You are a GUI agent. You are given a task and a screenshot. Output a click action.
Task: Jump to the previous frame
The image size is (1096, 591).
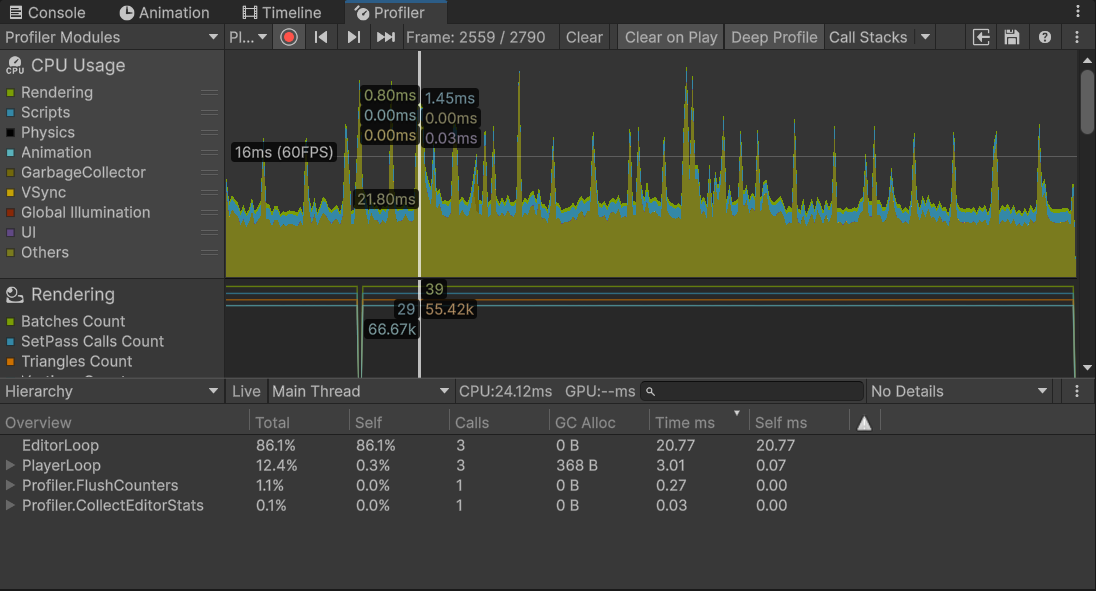pyautogui.click(x=321, y=37)
